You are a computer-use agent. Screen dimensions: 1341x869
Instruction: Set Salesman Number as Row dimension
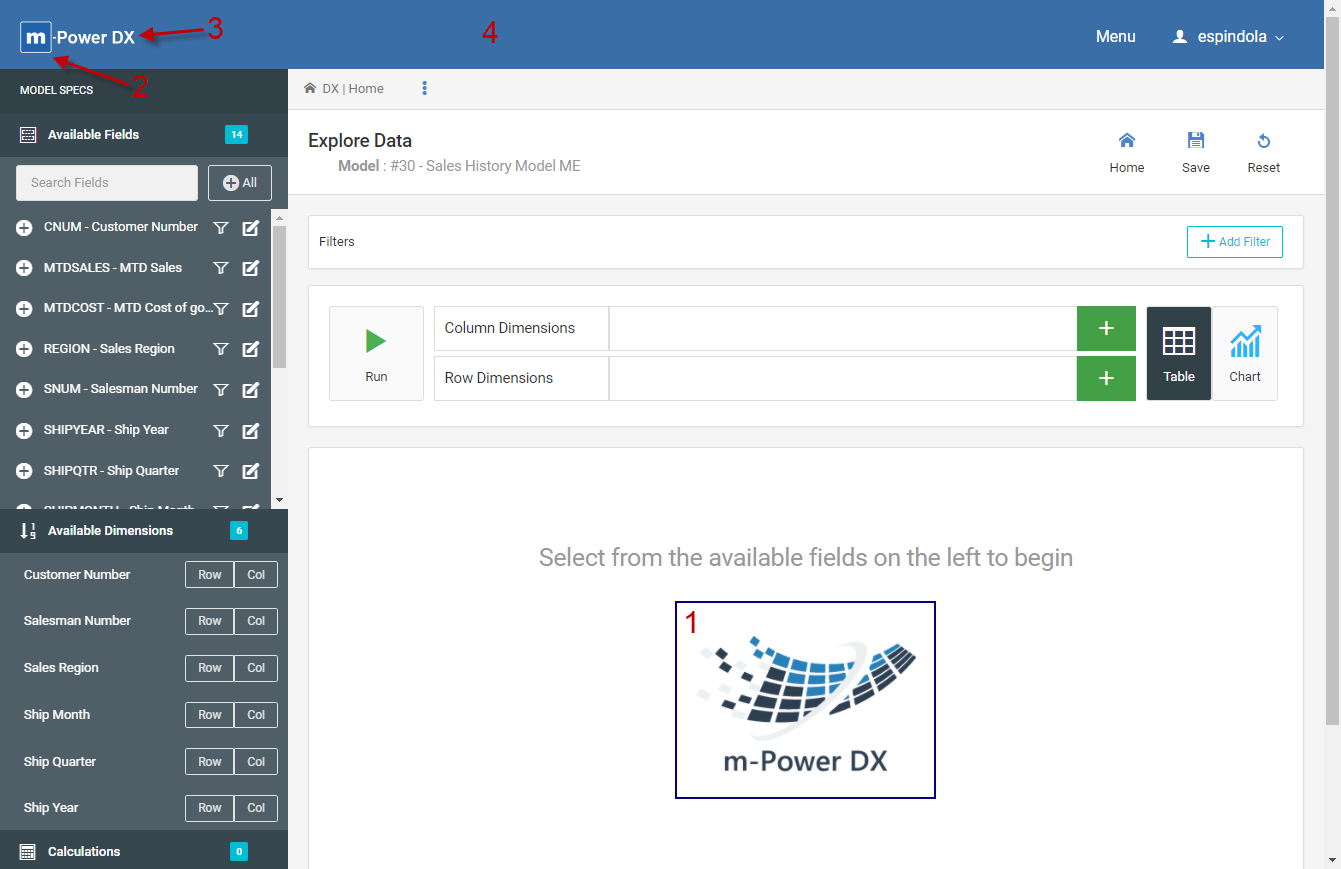click(210, 621)
